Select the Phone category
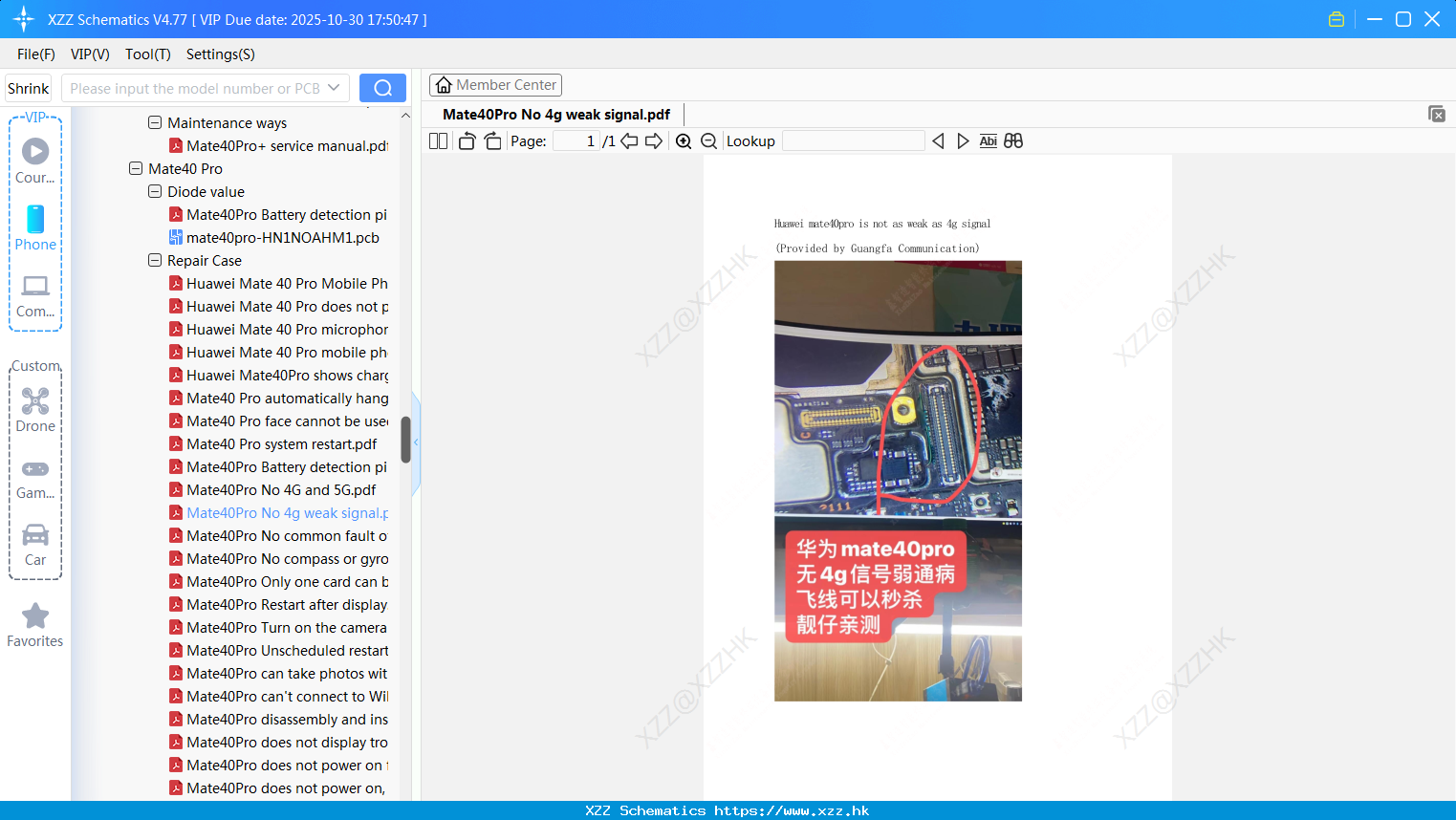 coord(35,228)
